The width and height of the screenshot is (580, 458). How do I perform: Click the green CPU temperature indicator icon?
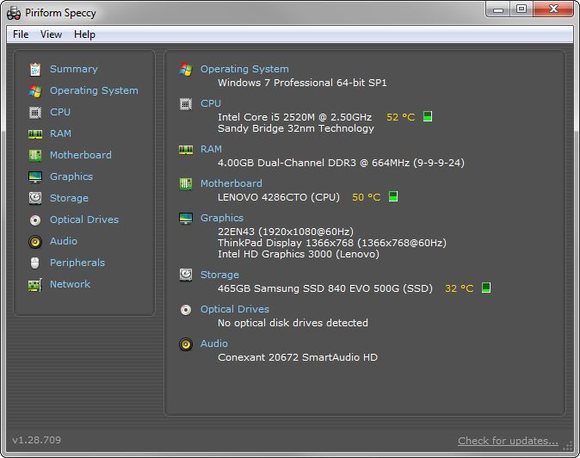428,117
